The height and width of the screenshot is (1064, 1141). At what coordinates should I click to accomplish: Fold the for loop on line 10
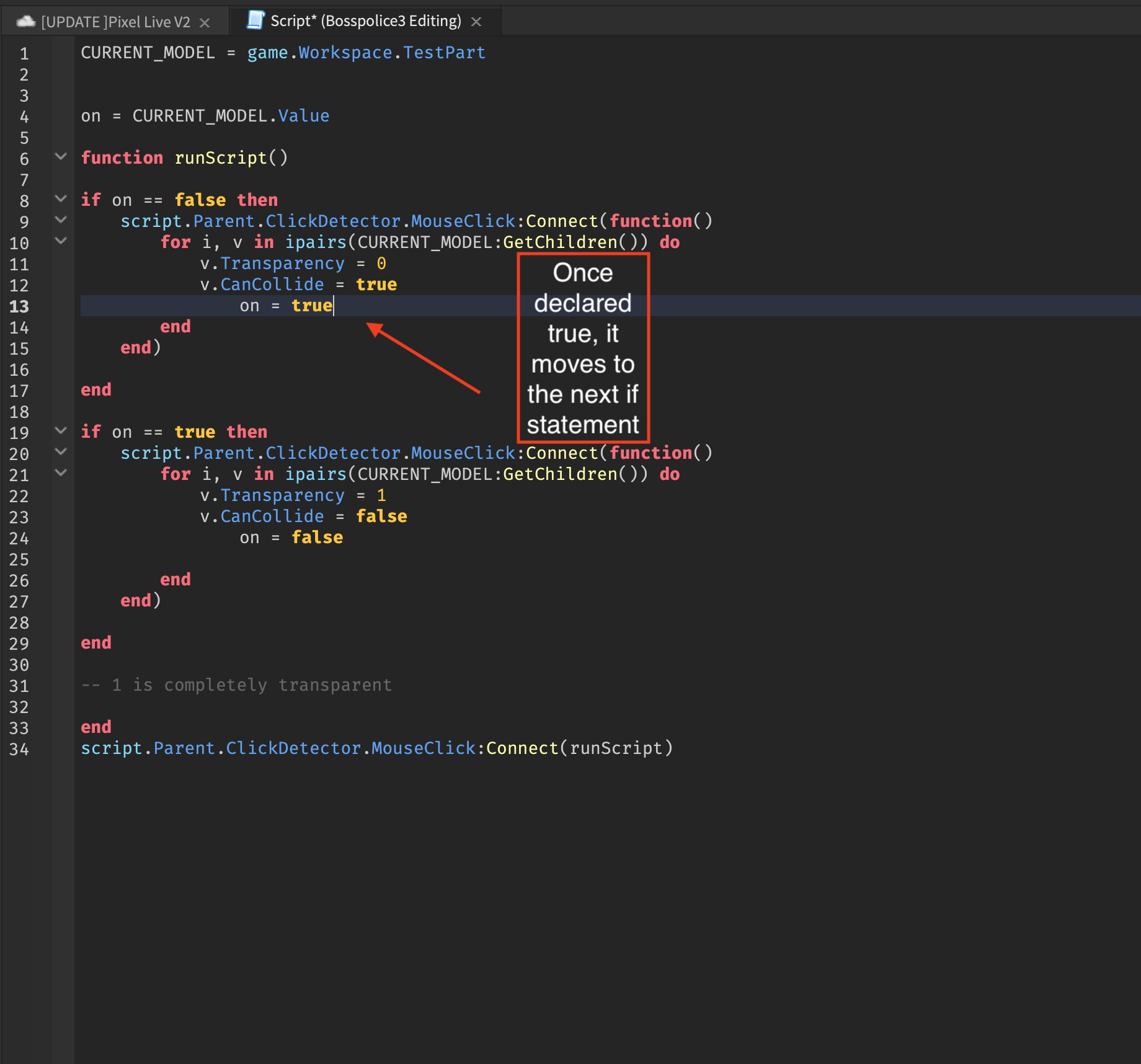(61, 241)
